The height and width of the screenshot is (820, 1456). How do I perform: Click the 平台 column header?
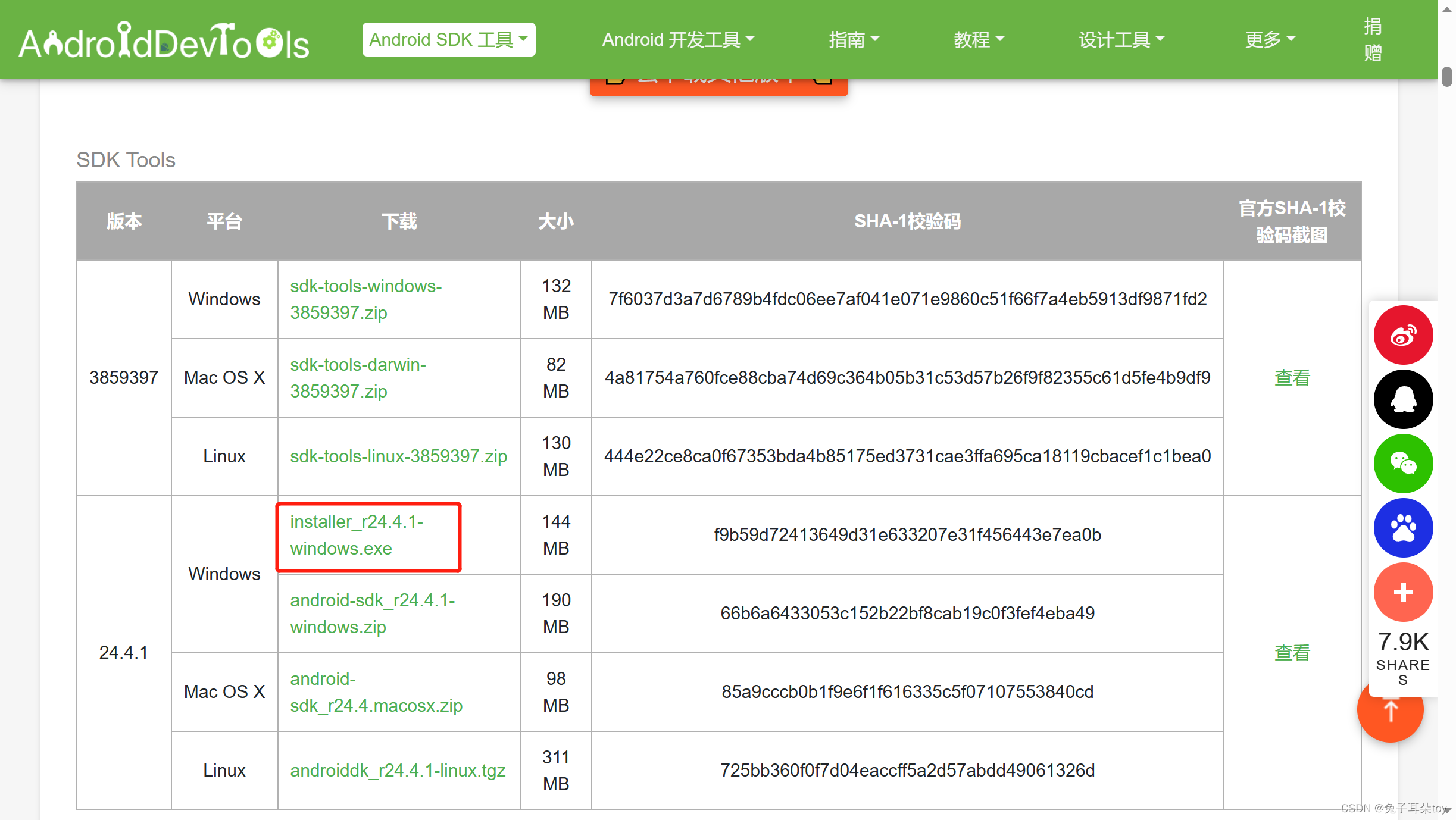point(224,221)
